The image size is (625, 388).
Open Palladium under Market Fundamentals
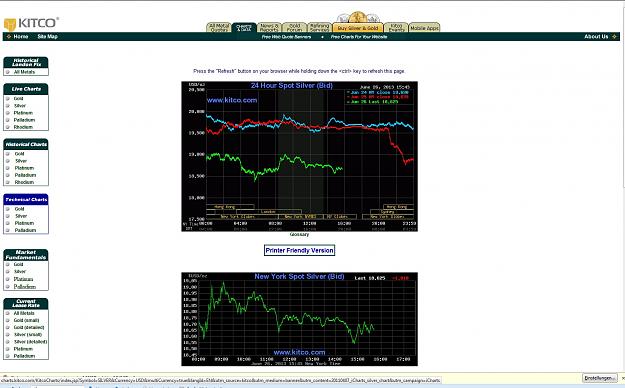point(24,287)
